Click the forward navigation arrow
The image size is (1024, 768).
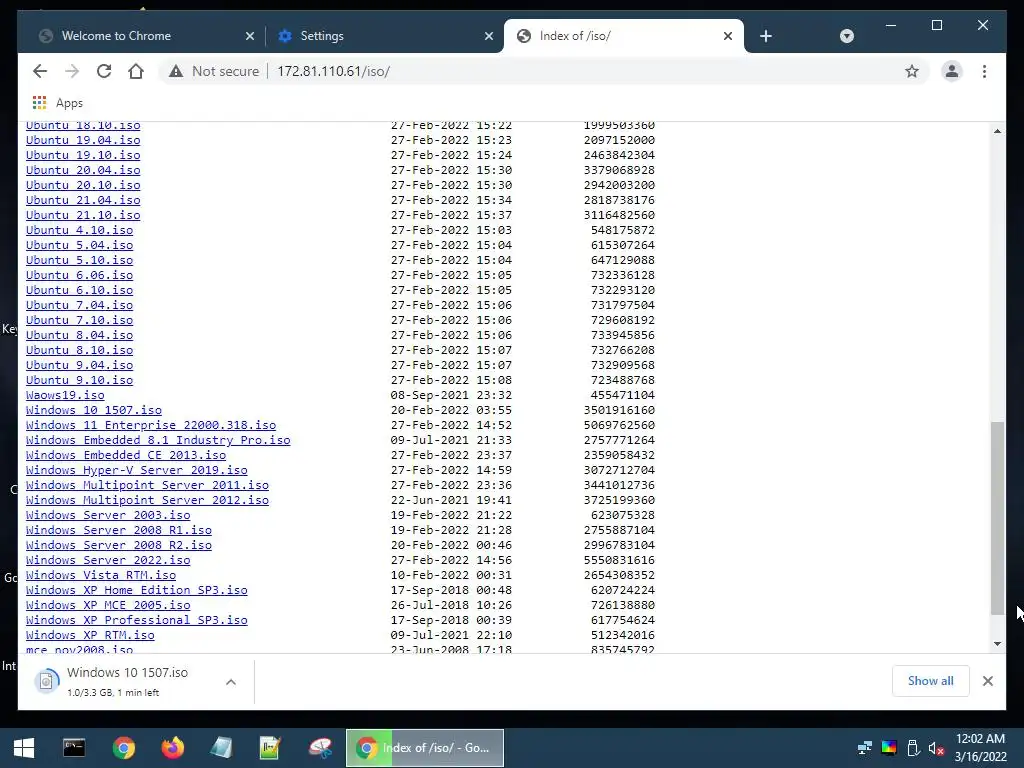point(72,71)
